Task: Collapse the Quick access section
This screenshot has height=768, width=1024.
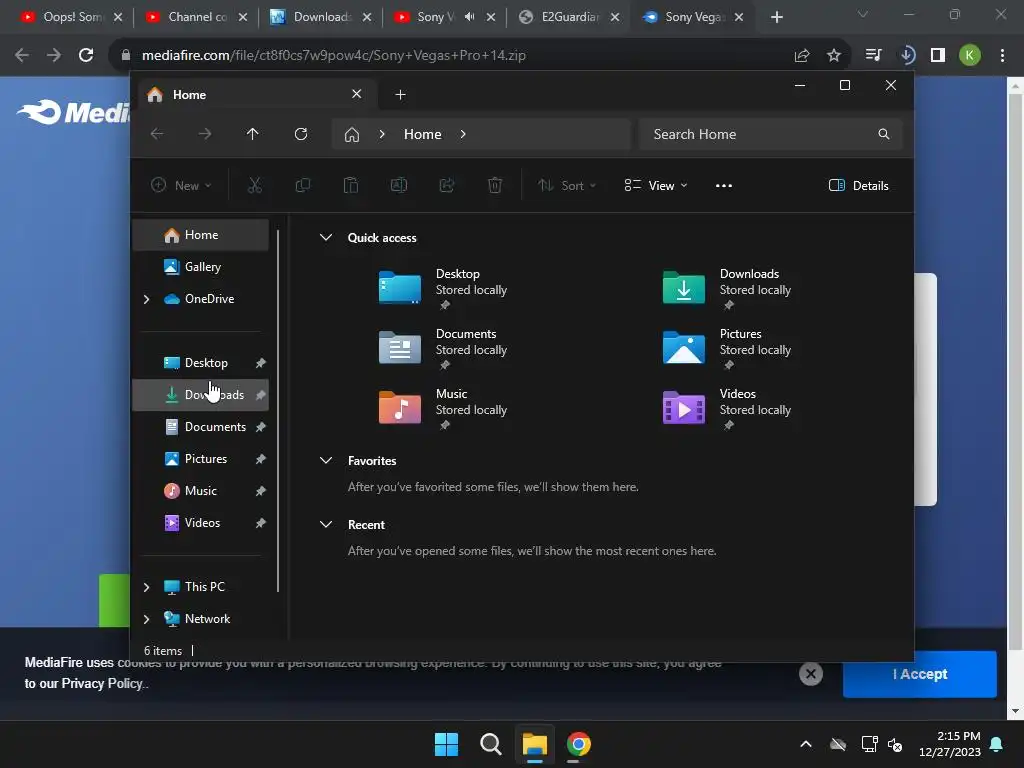Action: click(326, 238)
